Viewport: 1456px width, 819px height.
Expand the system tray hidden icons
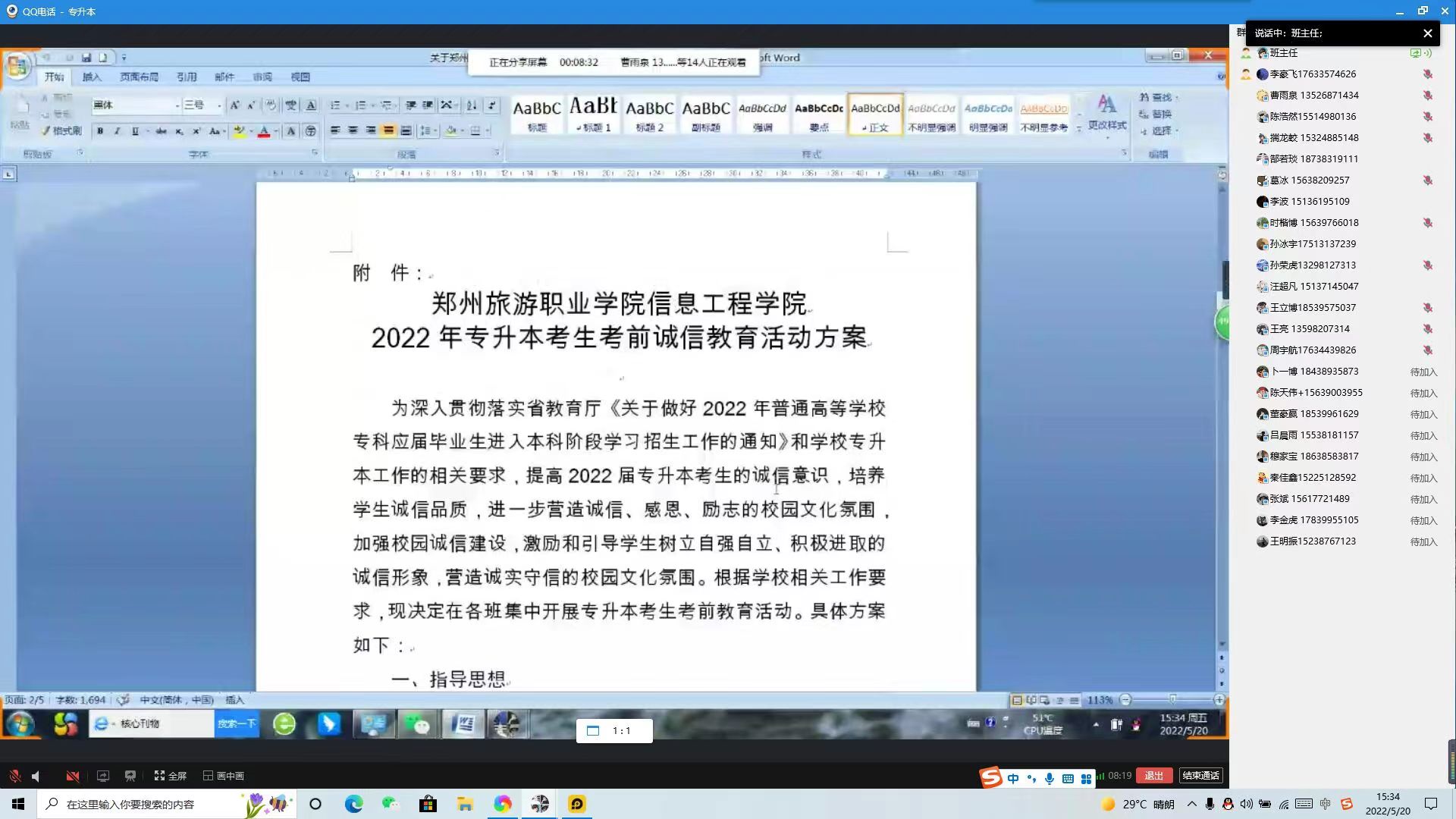click(1192, 804)
